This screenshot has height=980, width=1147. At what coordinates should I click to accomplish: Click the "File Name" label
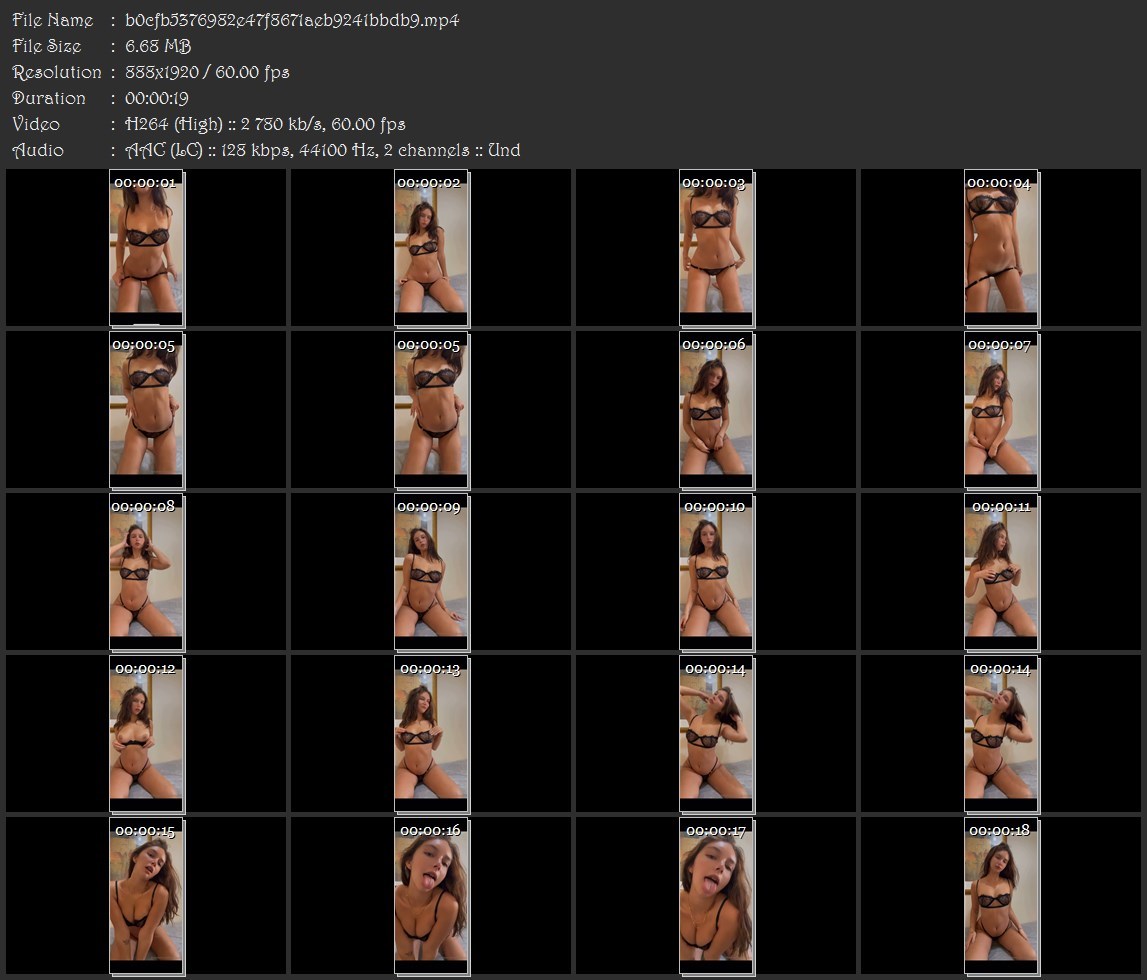point(53,20)
